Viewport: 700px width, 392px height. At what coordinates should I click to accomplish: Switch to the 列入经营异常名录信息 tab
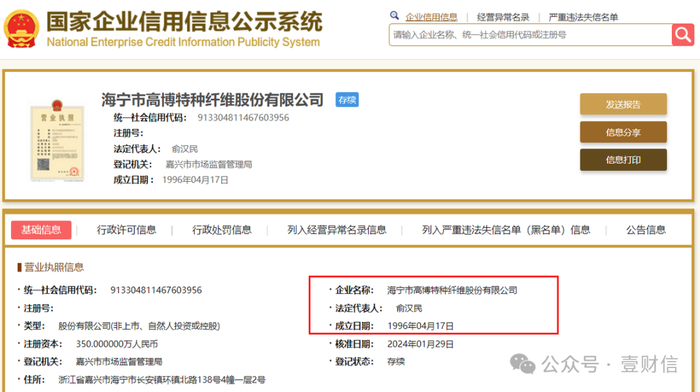(337, 230)
